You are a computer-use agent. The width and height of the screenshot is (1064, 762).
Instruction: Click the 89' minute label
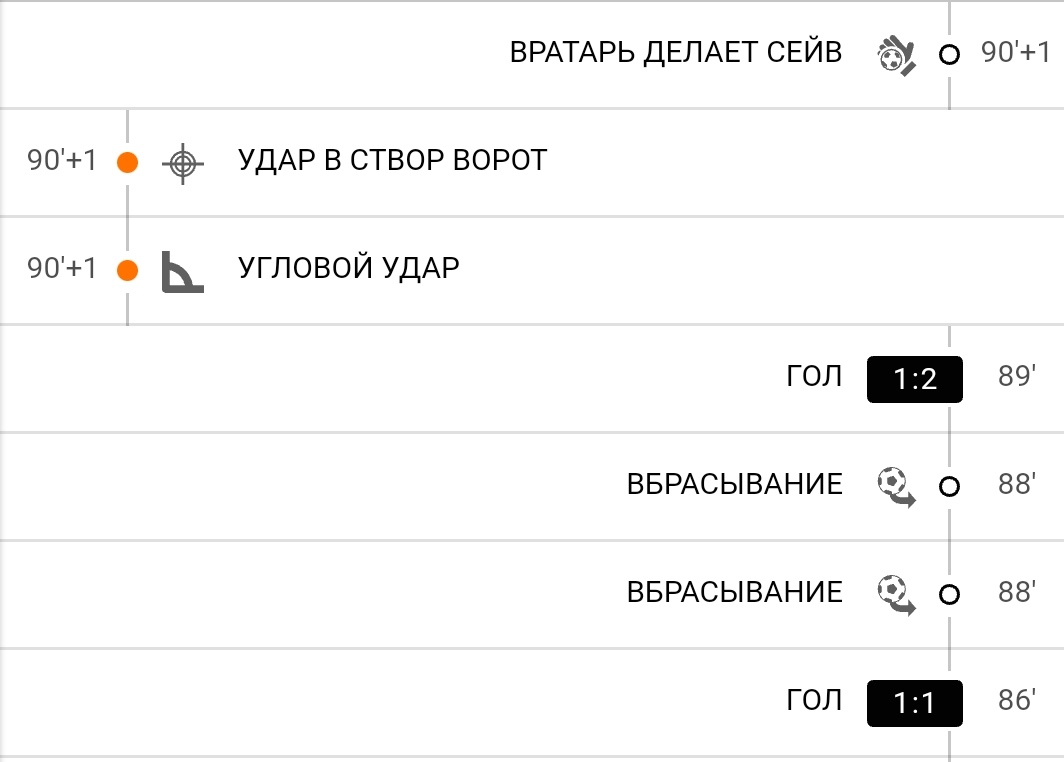(1016, 376)
